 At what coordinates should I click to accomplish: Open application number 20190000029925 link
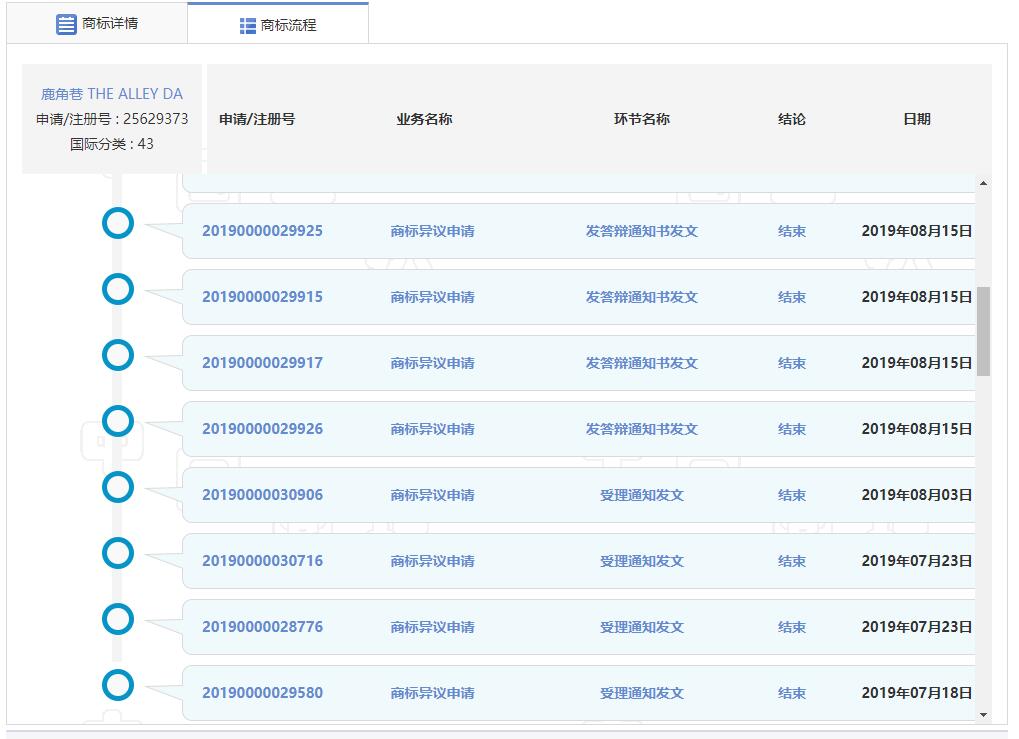pos(262,231)
